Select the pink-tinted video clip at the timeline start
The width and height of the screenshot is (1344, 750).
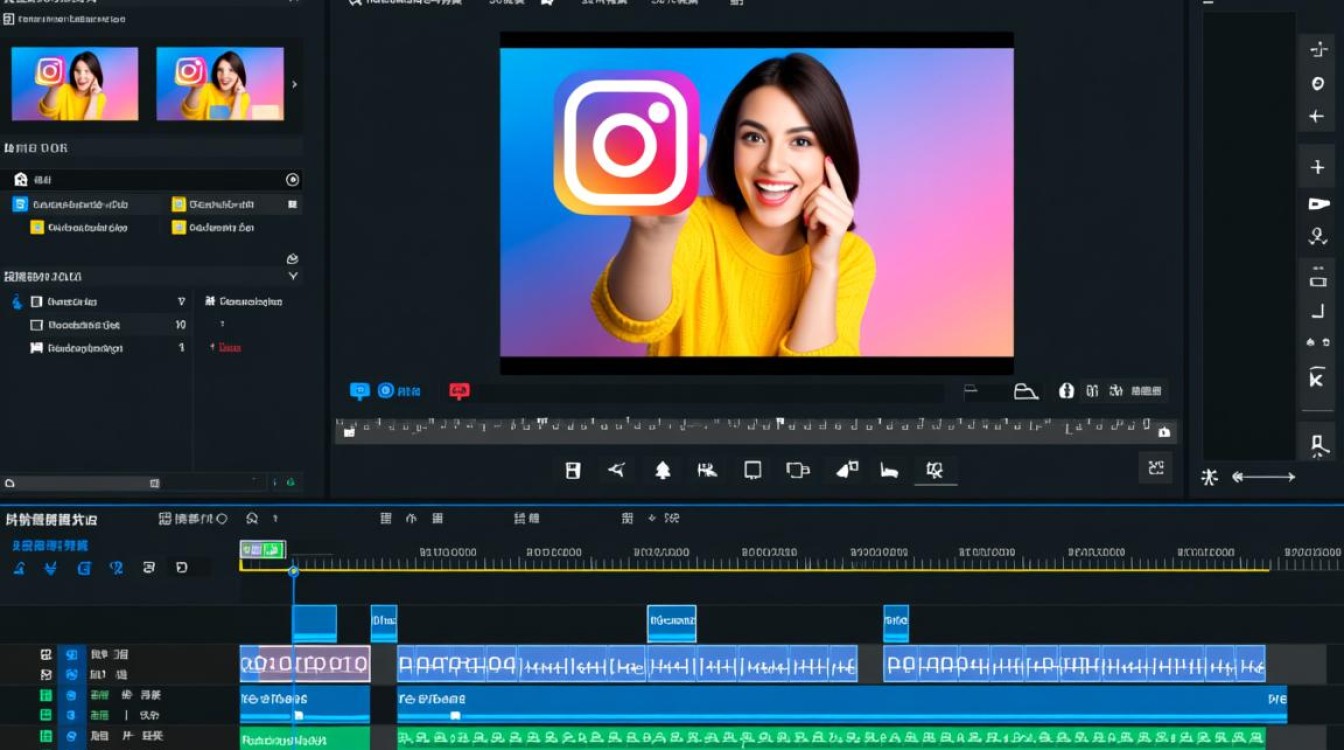tap(305, 663)
